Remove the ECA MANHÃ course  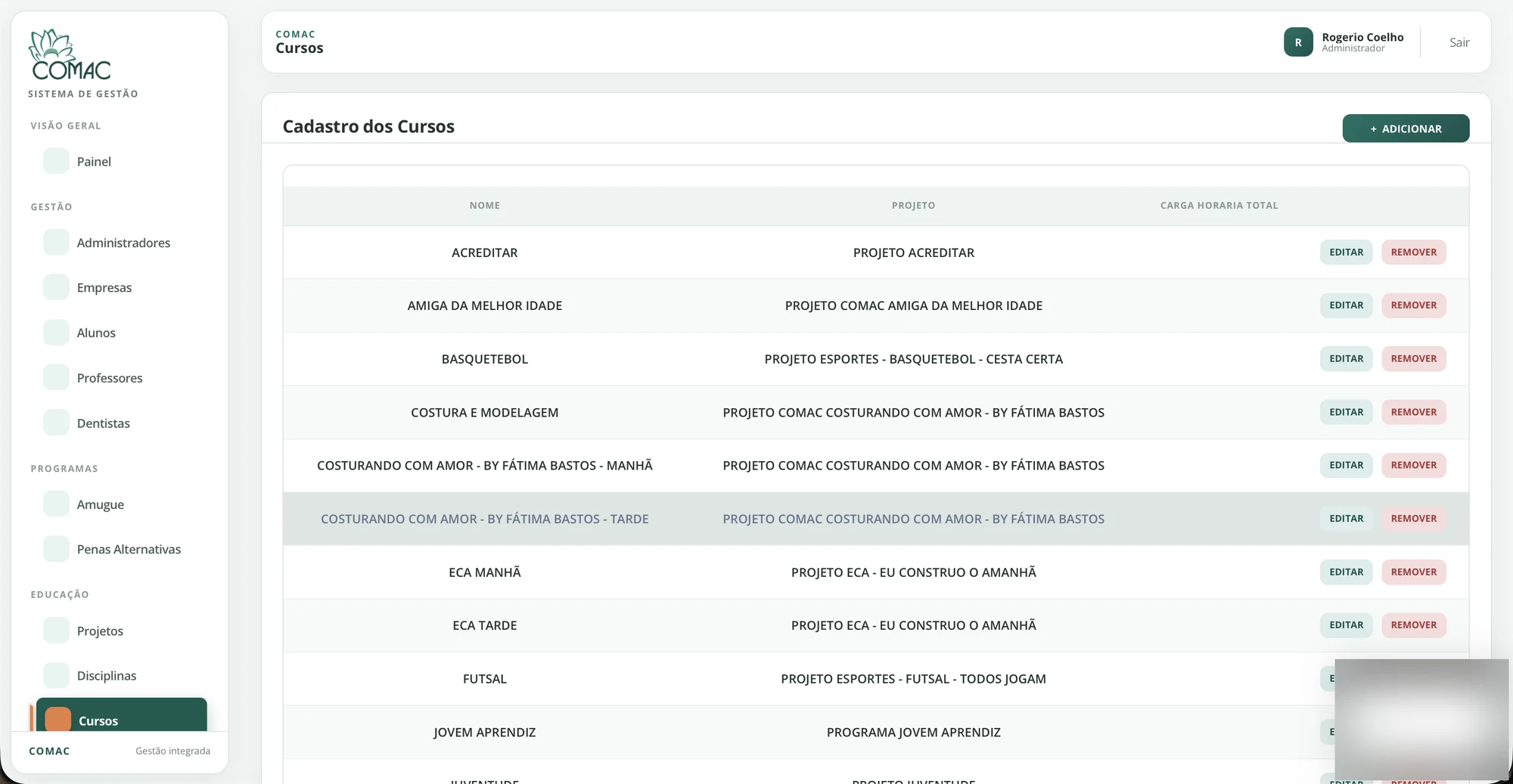coord(1413,572)
